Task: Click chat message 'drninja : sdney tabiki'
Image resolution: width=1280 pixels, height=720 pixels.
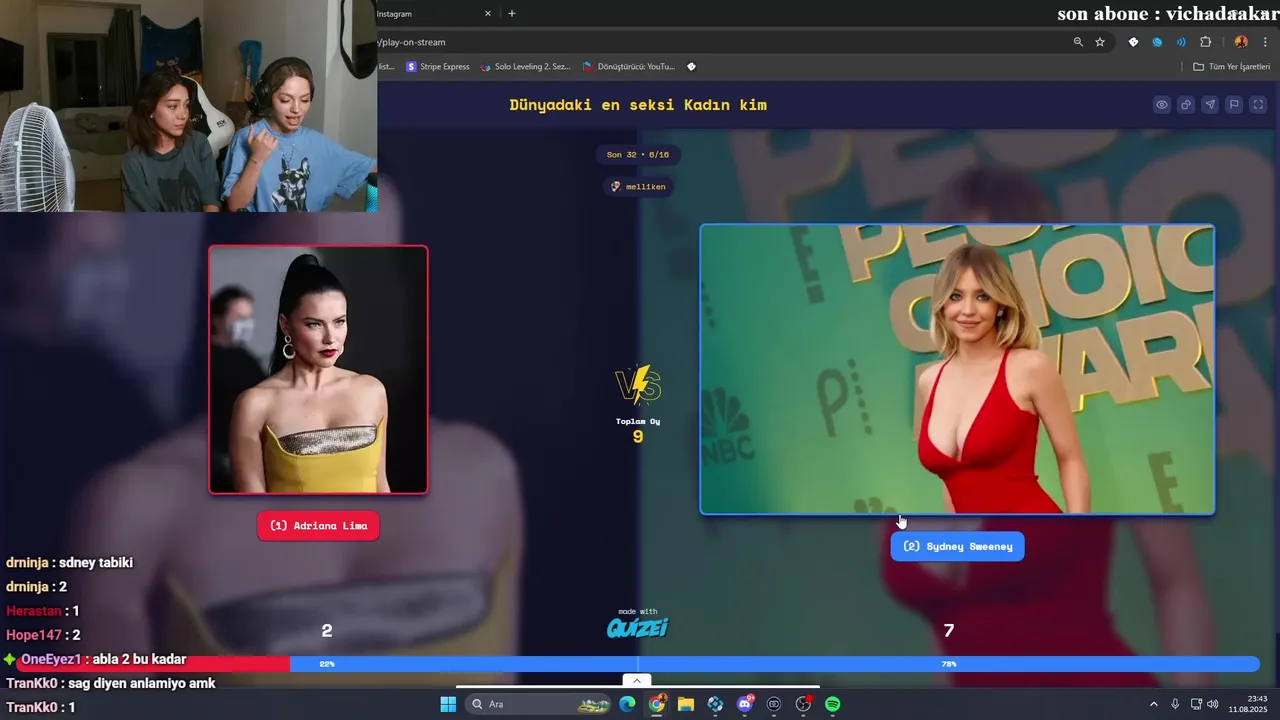Action: 69,563
